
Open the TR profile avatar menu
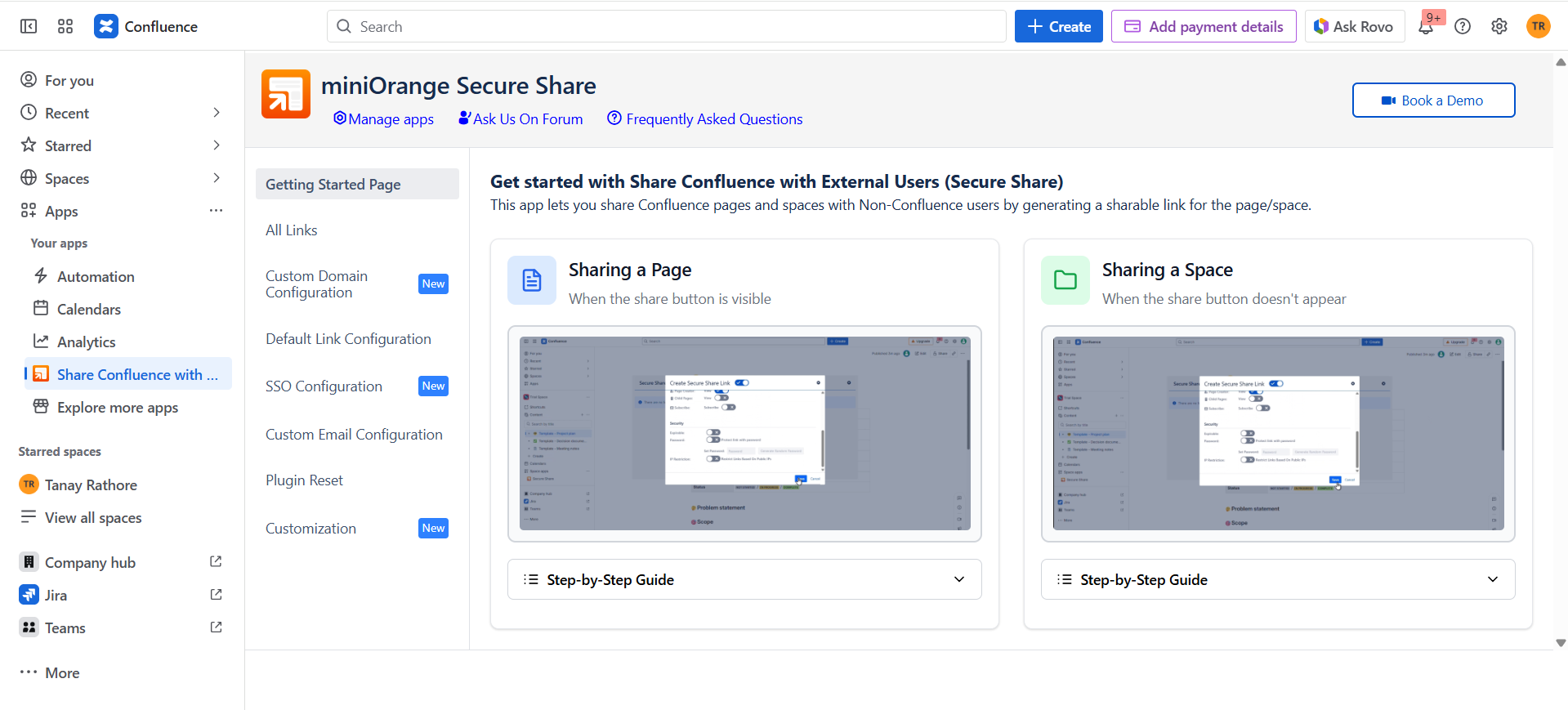coord(1538,26)
